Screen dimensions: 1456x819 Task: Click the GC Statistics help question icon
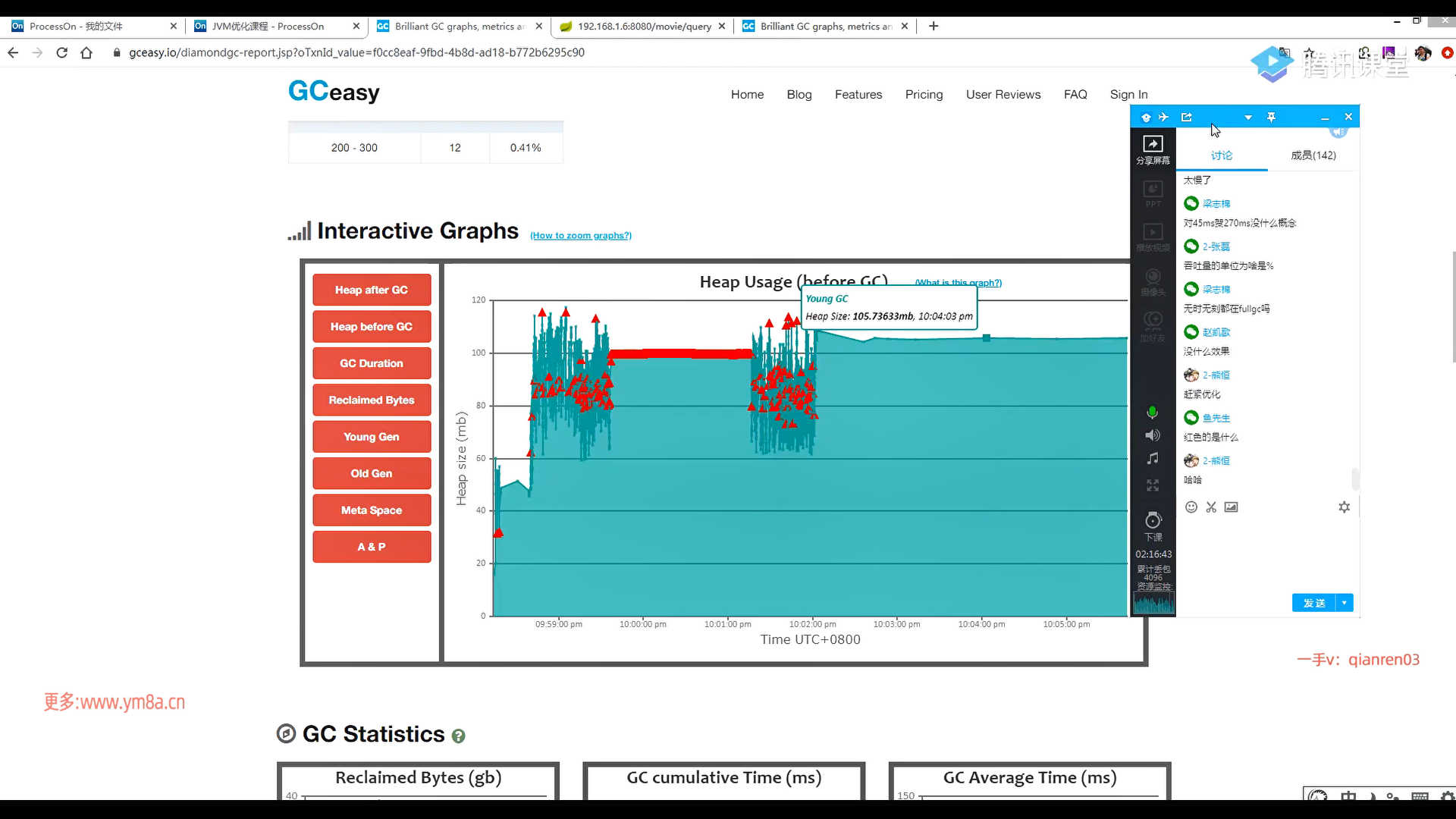point(458,736)
